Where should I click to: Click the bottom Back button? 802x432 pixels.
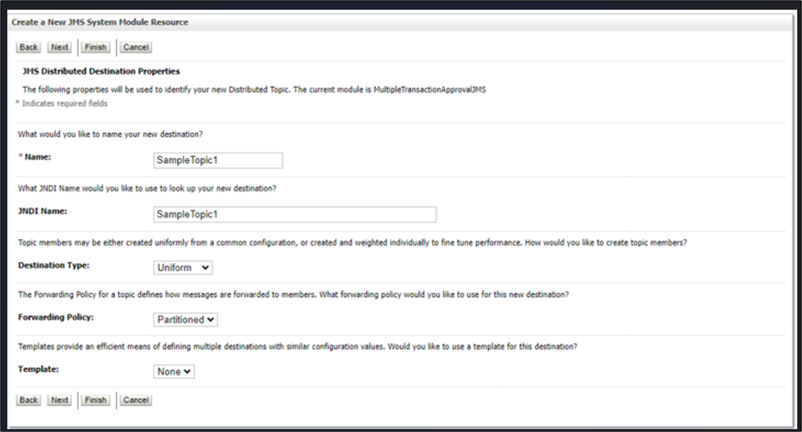pyautogui.click(x=29, y=400)
